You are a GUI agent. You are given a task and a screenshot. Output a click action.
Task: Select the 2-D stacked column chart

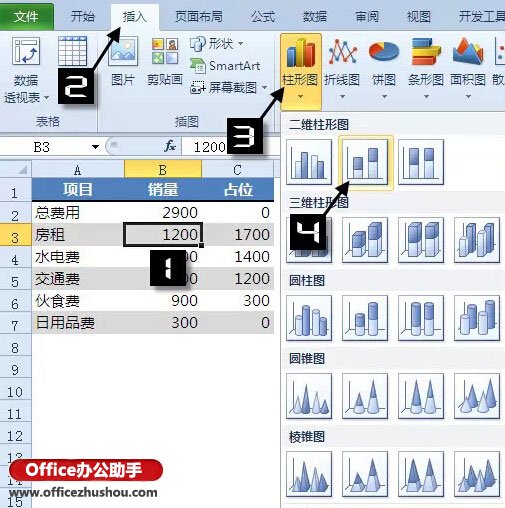365,162
